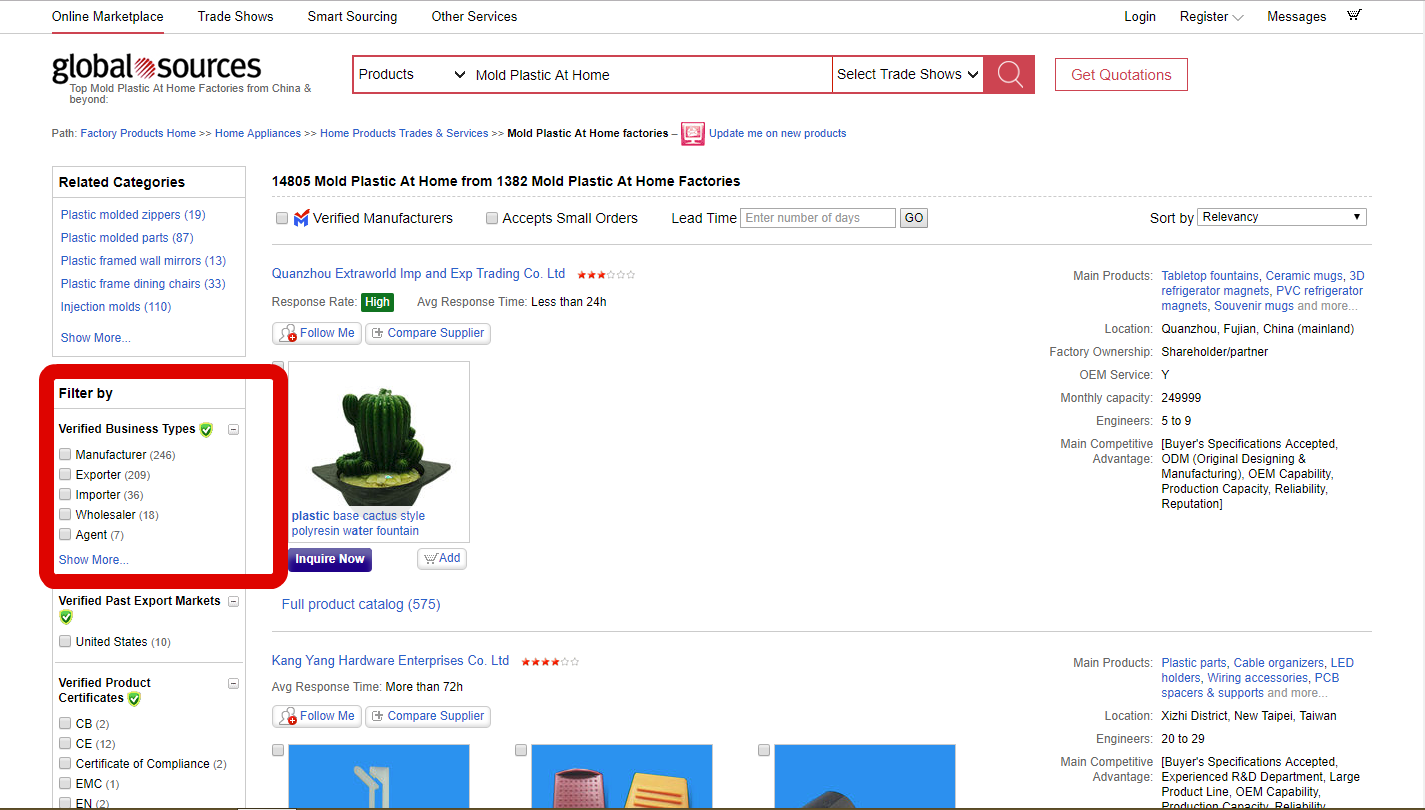The height and width of the screenshot is (810, 1425).
Task: Open the Register dropdown menu
Action: 1211,16
